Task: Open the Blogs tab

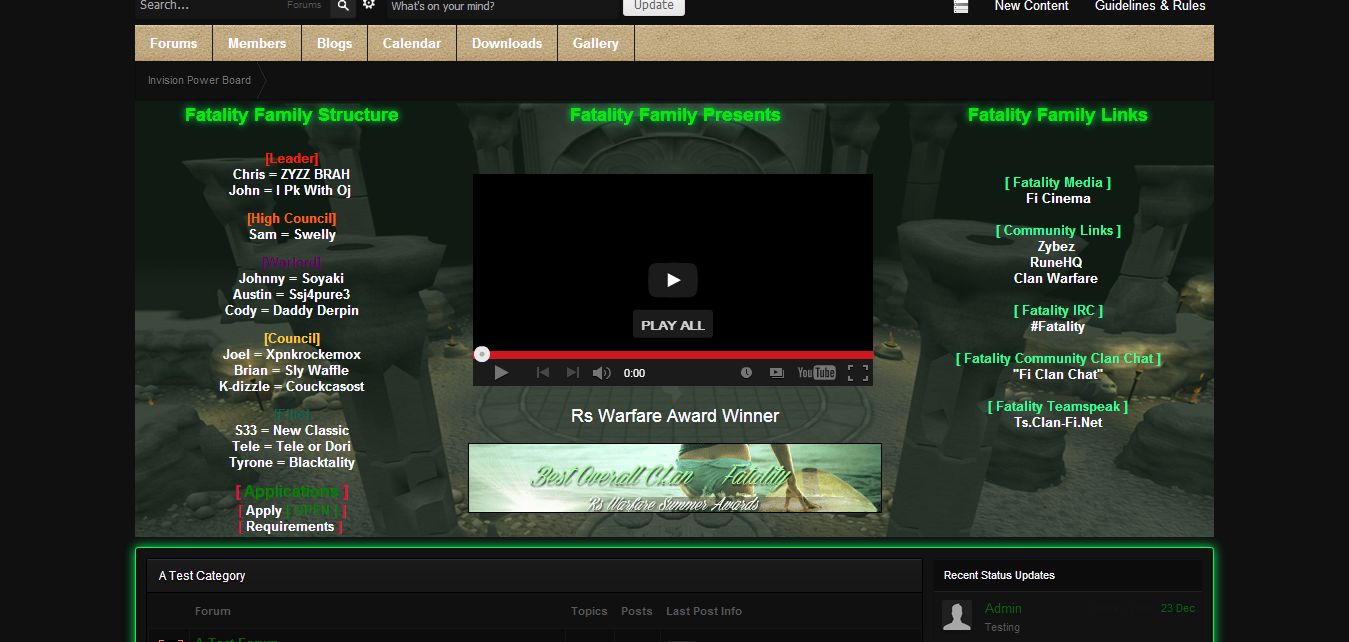Action: (x=335, y=43)
